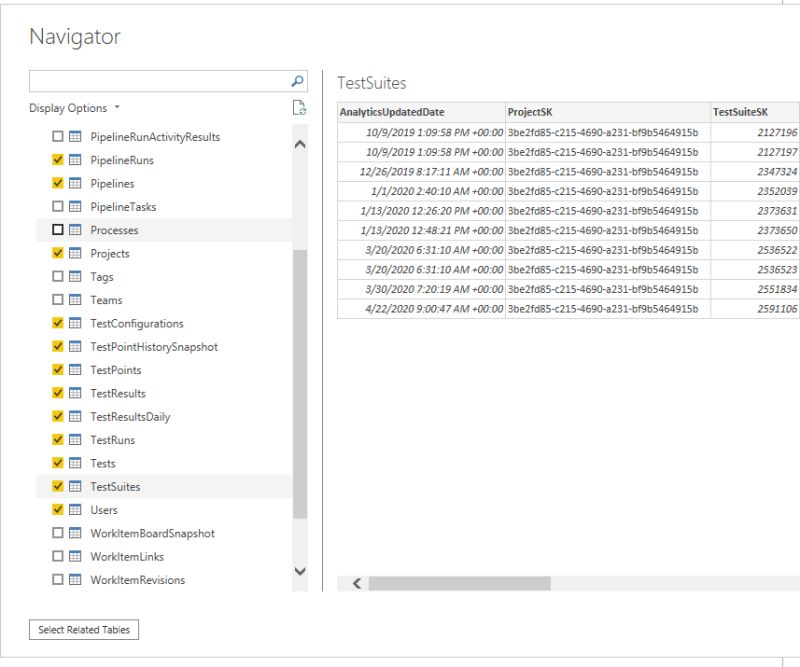This screenshot has width=800, height=667.
Task: Open the Display Options dropdown
Action: [x=74, y=108]
